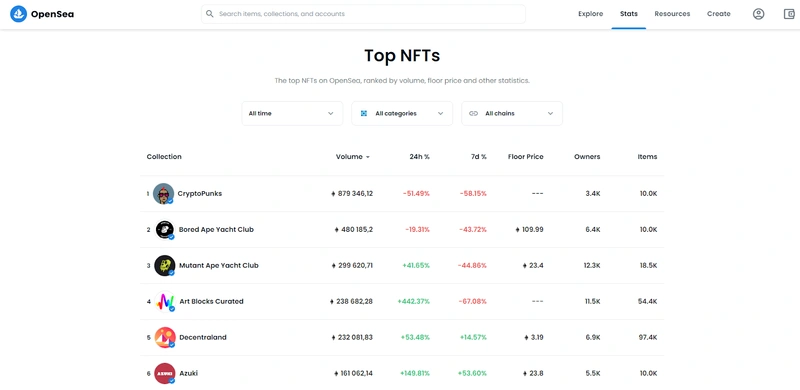Open the Bored Ape Yacht Club name

click(216, 230)
